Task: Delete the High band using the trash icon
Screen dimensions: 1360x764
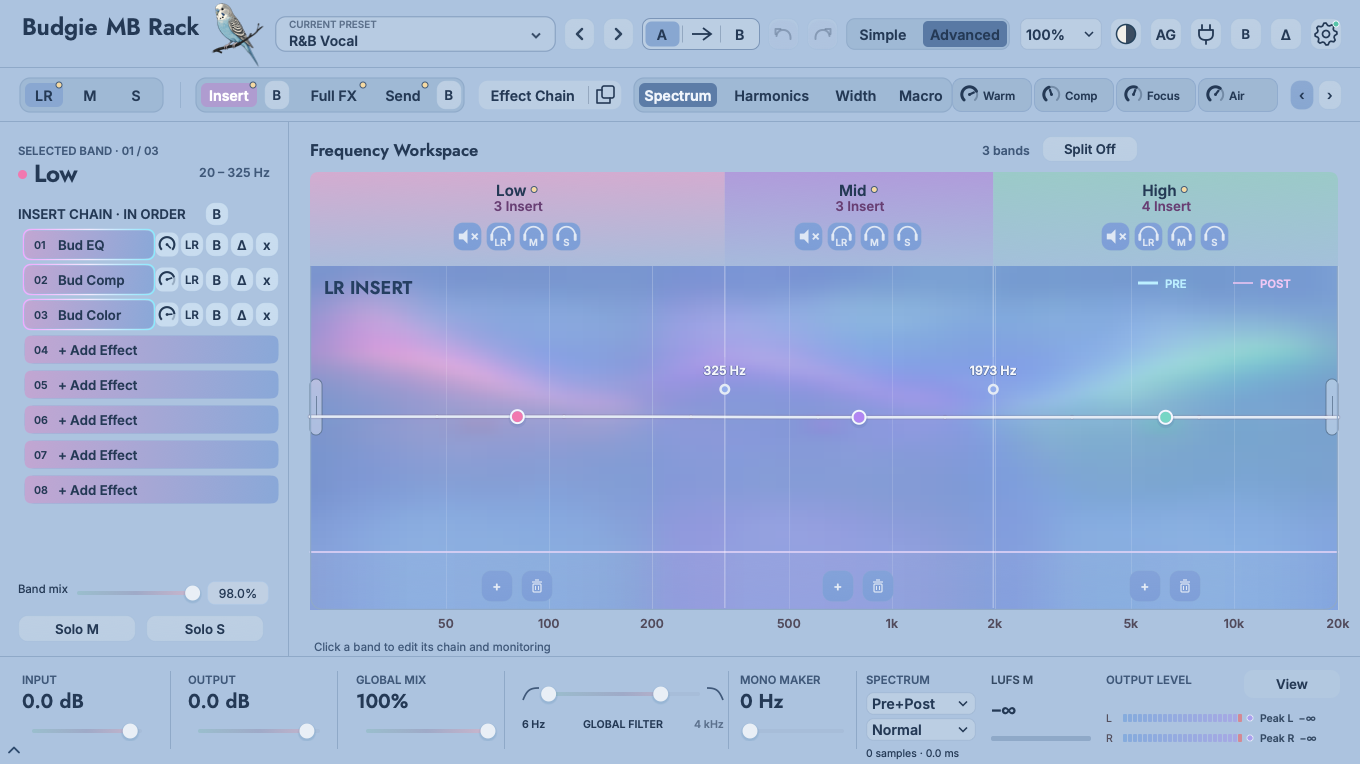Action: click(x=1185, y=587)
